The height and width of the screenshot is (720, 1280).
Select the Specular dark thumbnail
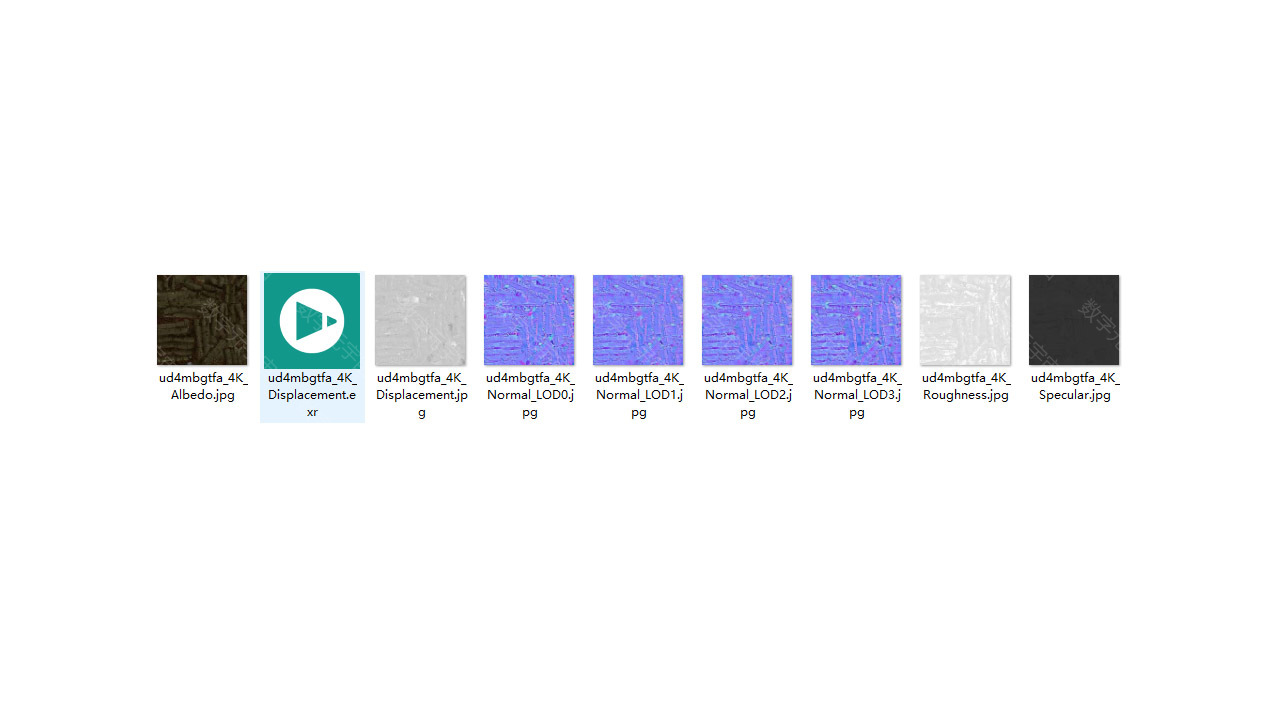(x=1074, y=320)
